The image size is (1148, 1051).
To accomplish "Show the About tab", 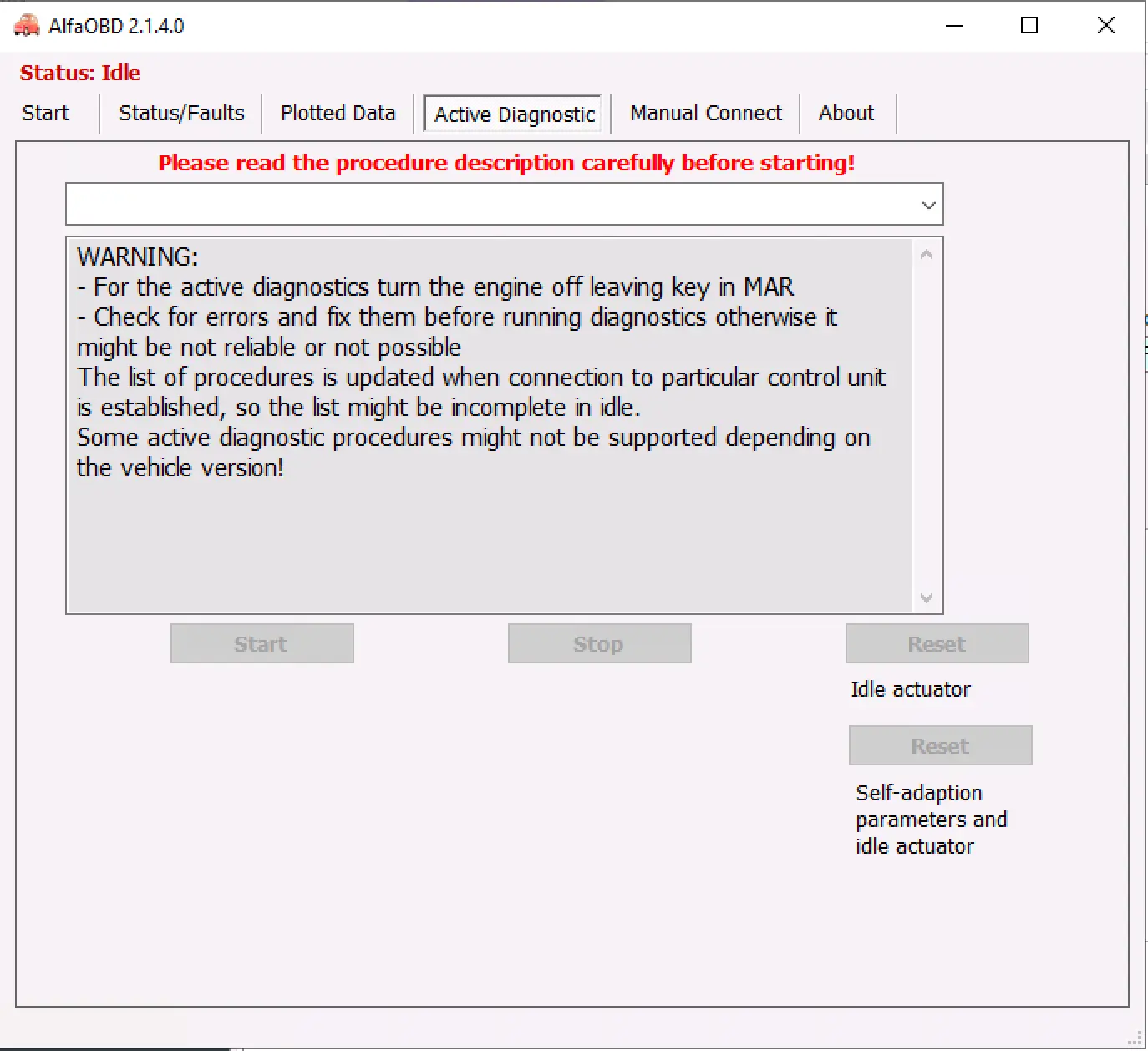I will pyautogui.click(x=846, y=114).
